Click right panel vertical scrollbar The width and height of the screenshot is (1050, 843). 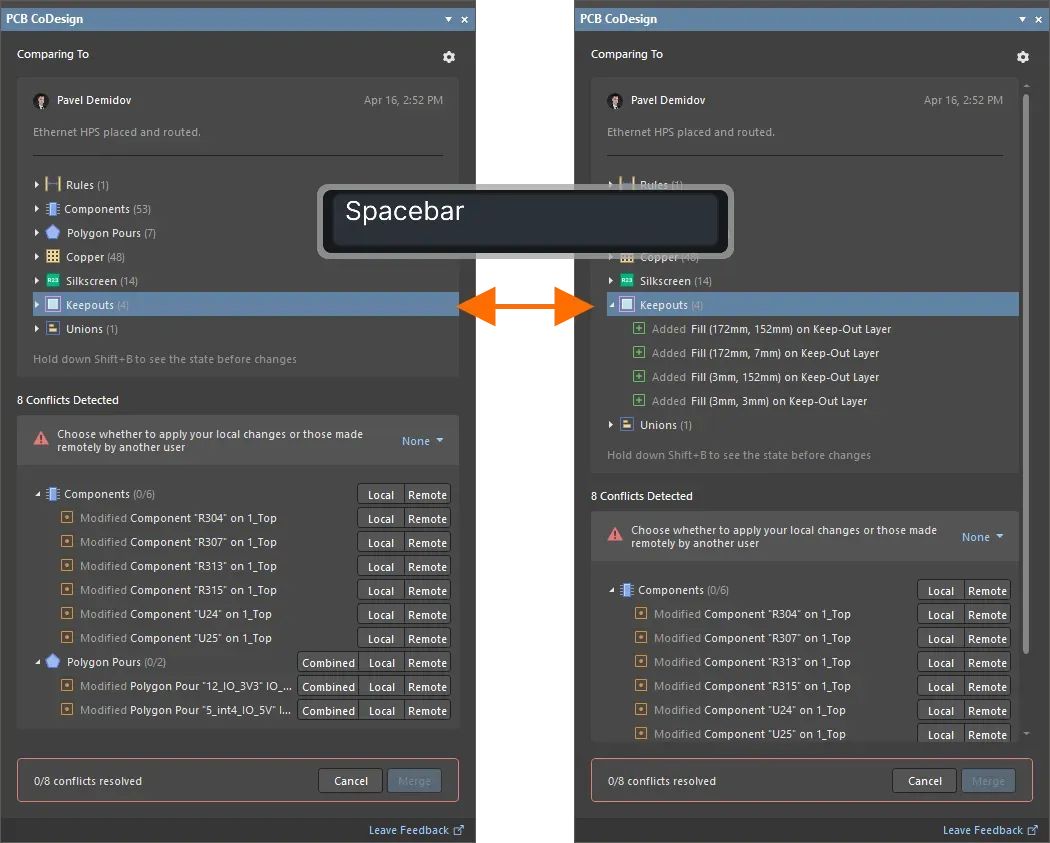(x=1026, y=373)
